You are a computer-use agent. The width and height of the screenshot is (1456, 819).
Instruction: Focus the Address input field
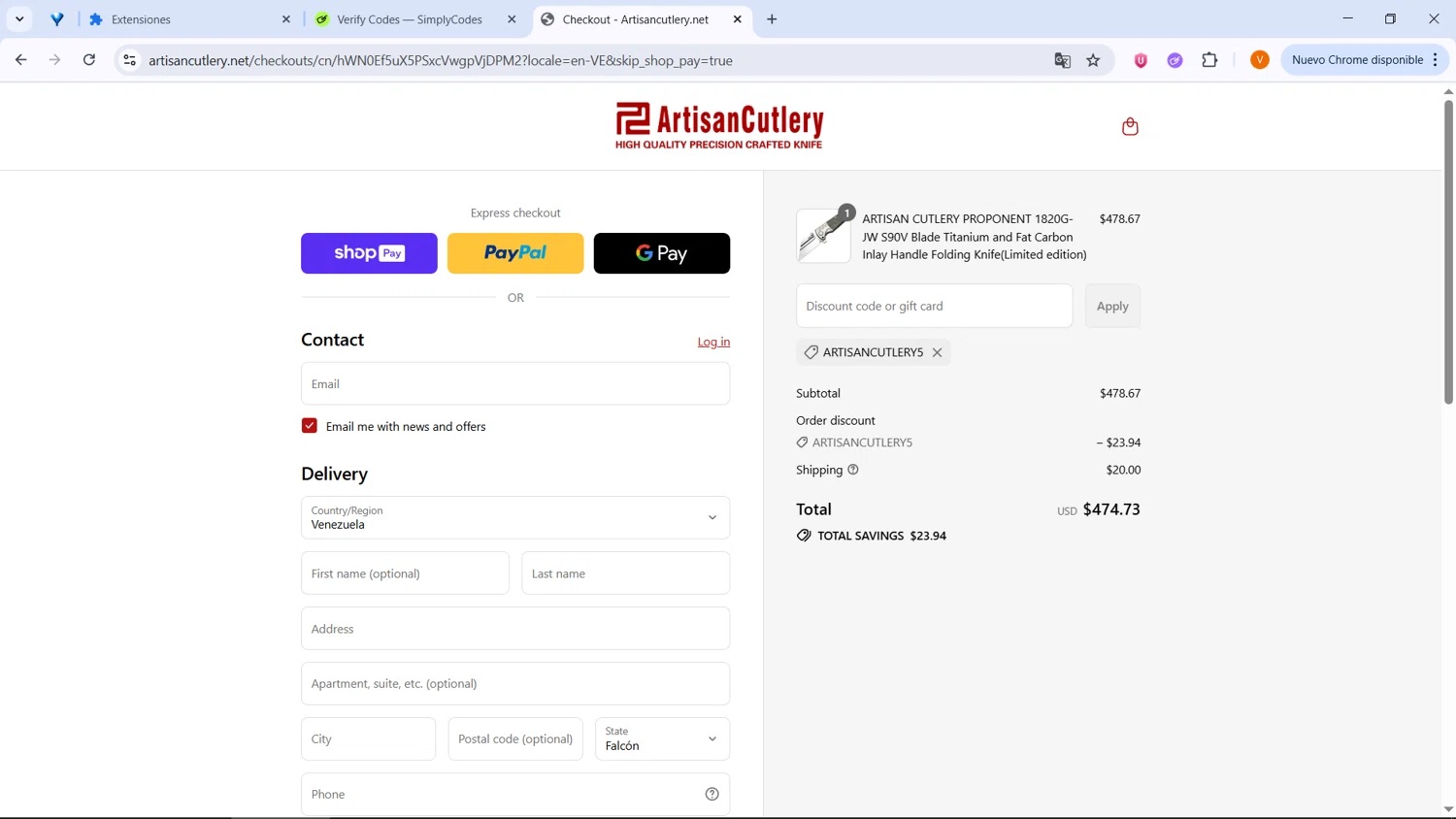[515, 629]
